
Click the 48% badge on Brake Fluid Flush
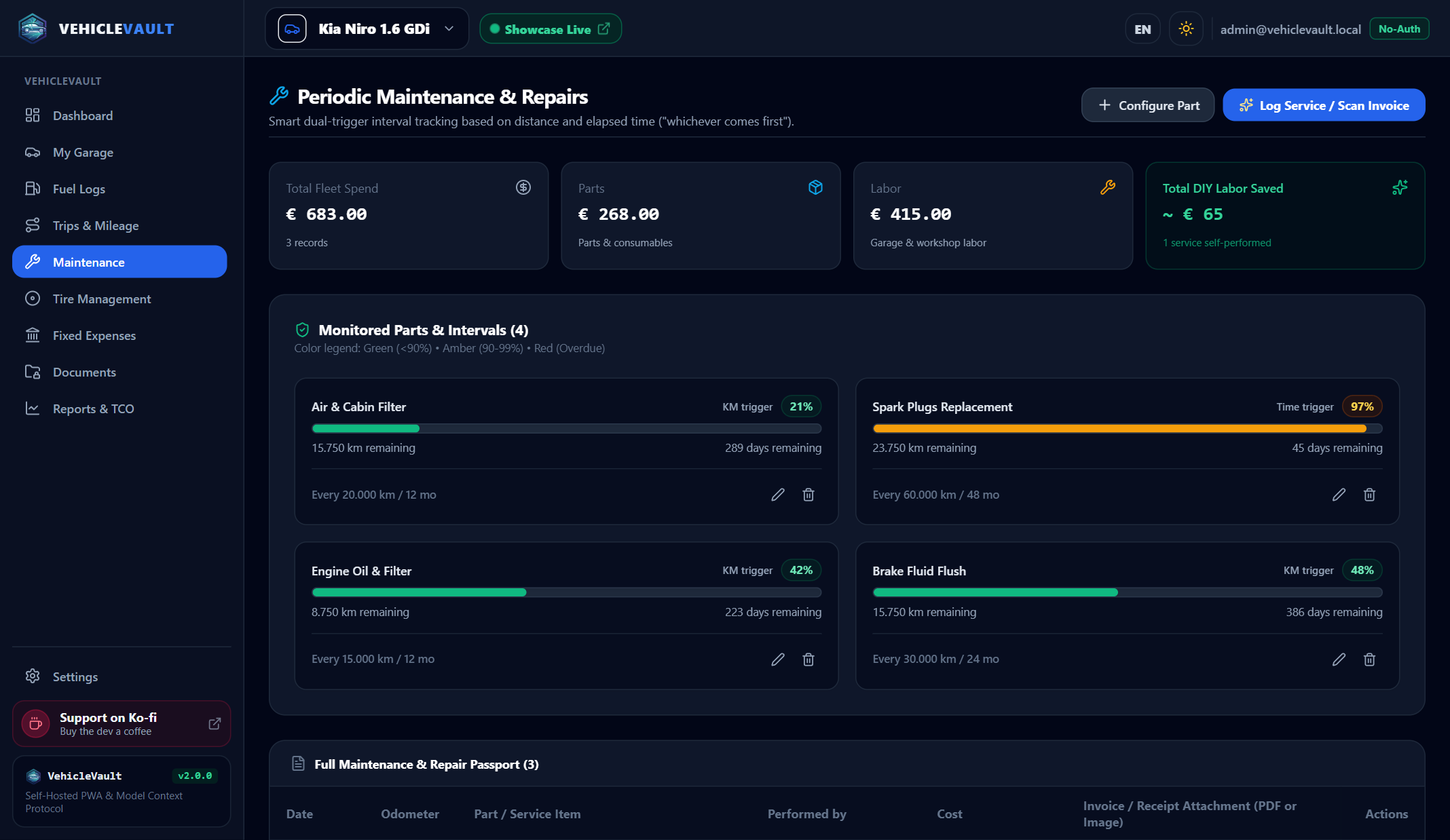(x=1362, y=570)
